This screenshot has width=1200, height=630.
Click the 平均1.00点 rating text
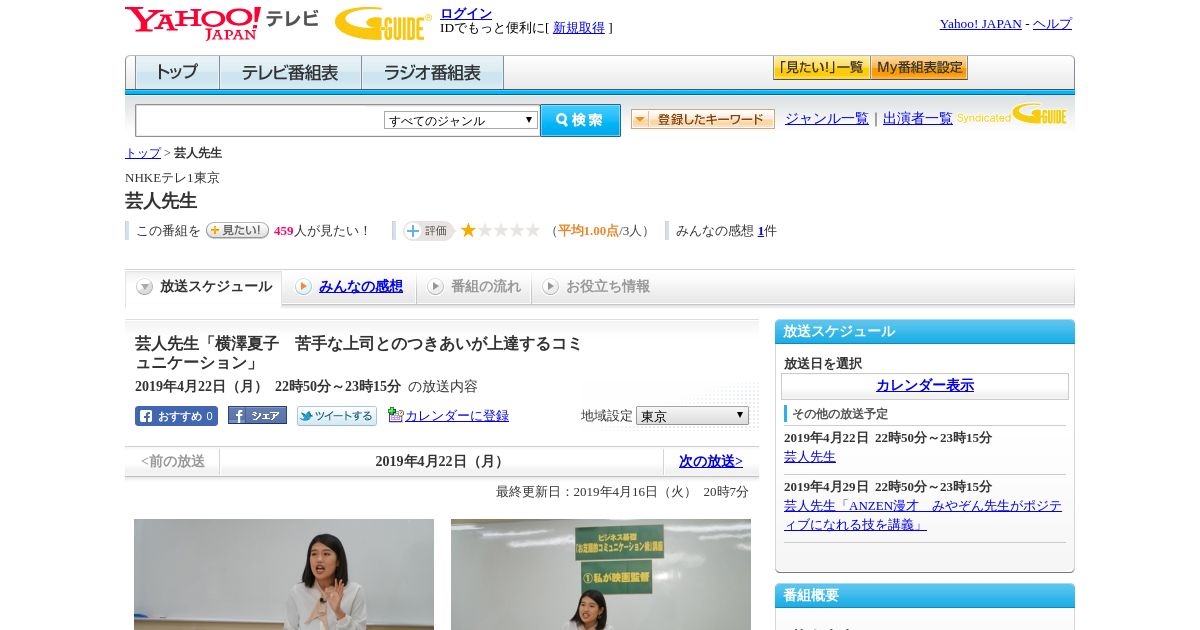tap(588, 231)
